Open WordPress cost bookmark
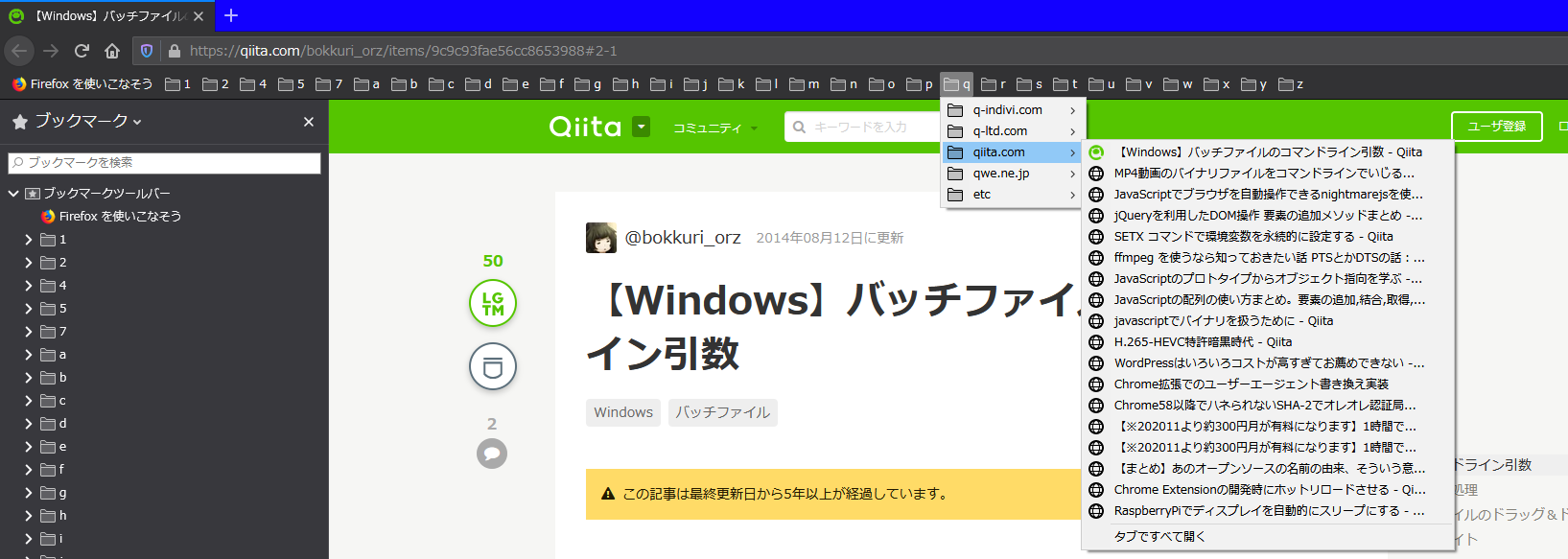1568x559 pixels. (x=1268, y=363)
